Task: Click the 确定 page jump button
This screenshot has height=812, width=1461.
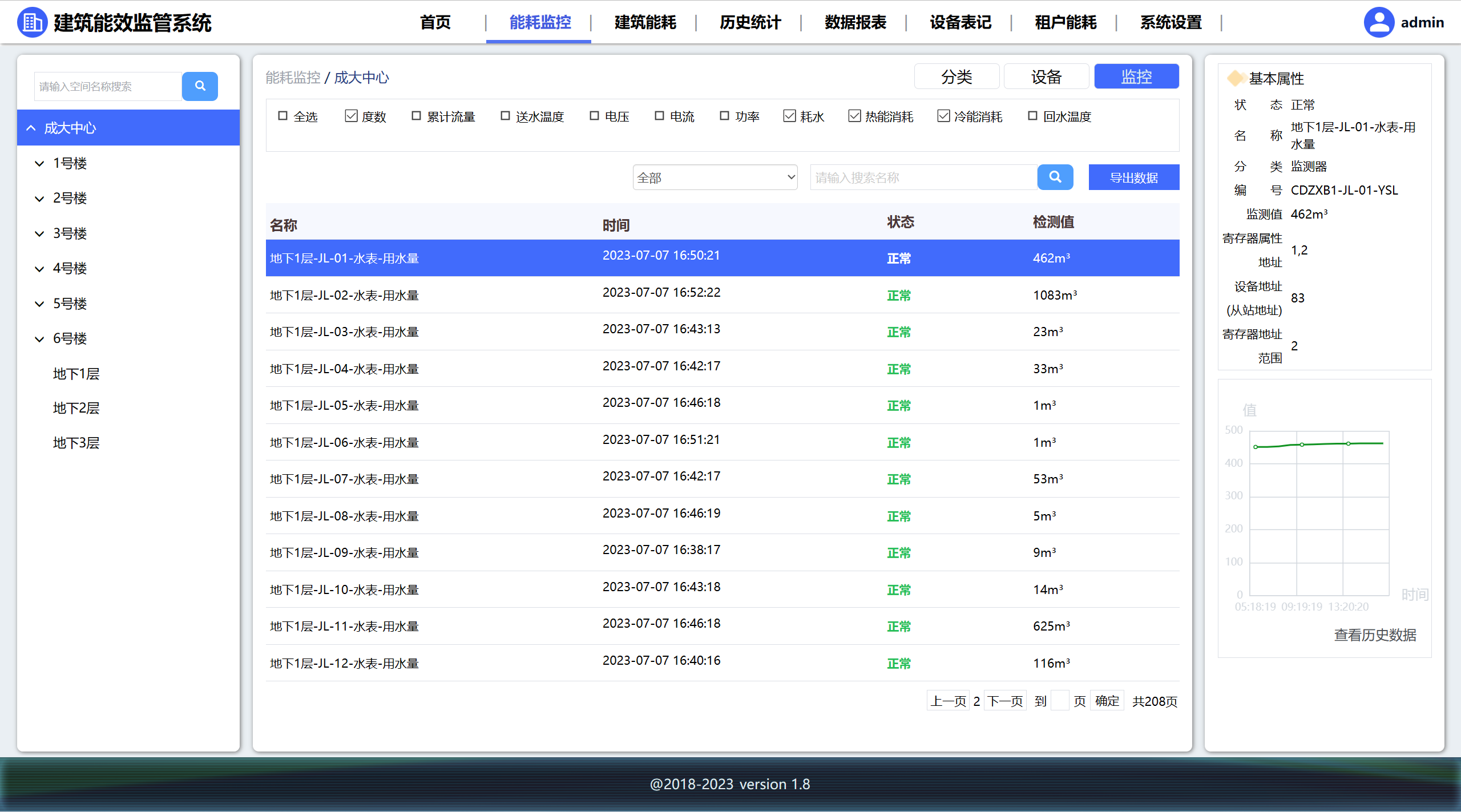Action: [1107, 701]
